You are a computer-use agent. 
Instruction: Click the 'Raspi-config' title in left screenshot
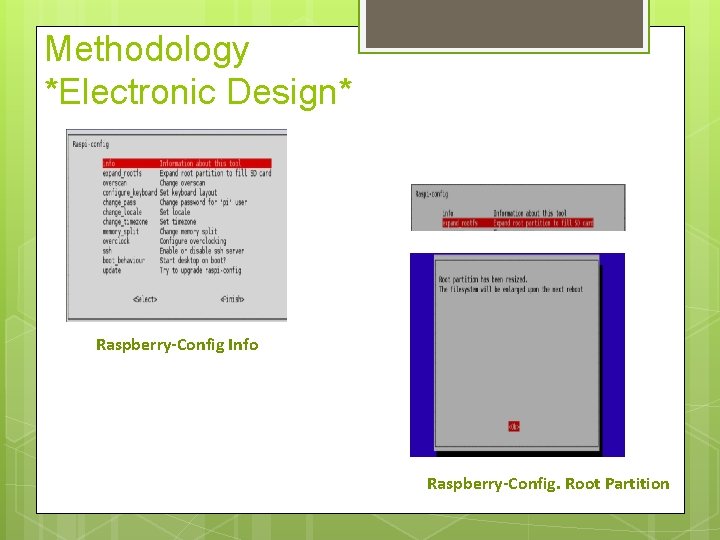coord(90,144)
